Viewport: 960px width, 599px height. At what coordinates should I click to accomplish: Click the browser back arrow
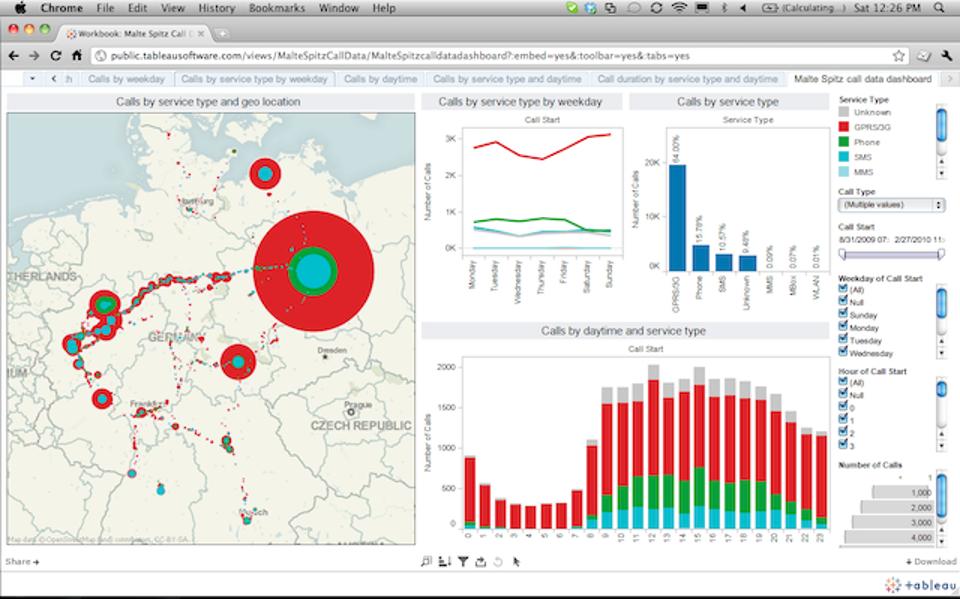(x=13, y=56)
